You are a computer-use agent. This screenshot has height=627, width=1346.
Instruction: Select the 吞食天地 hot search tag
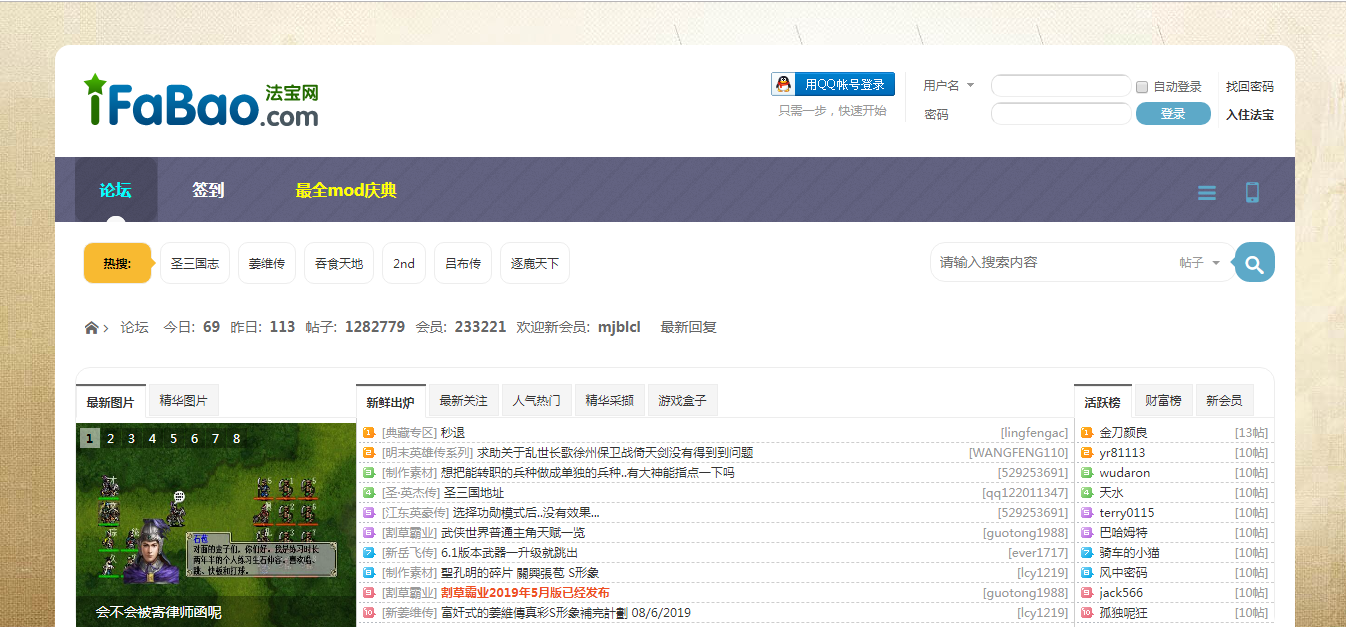click(x=339, y=263)
